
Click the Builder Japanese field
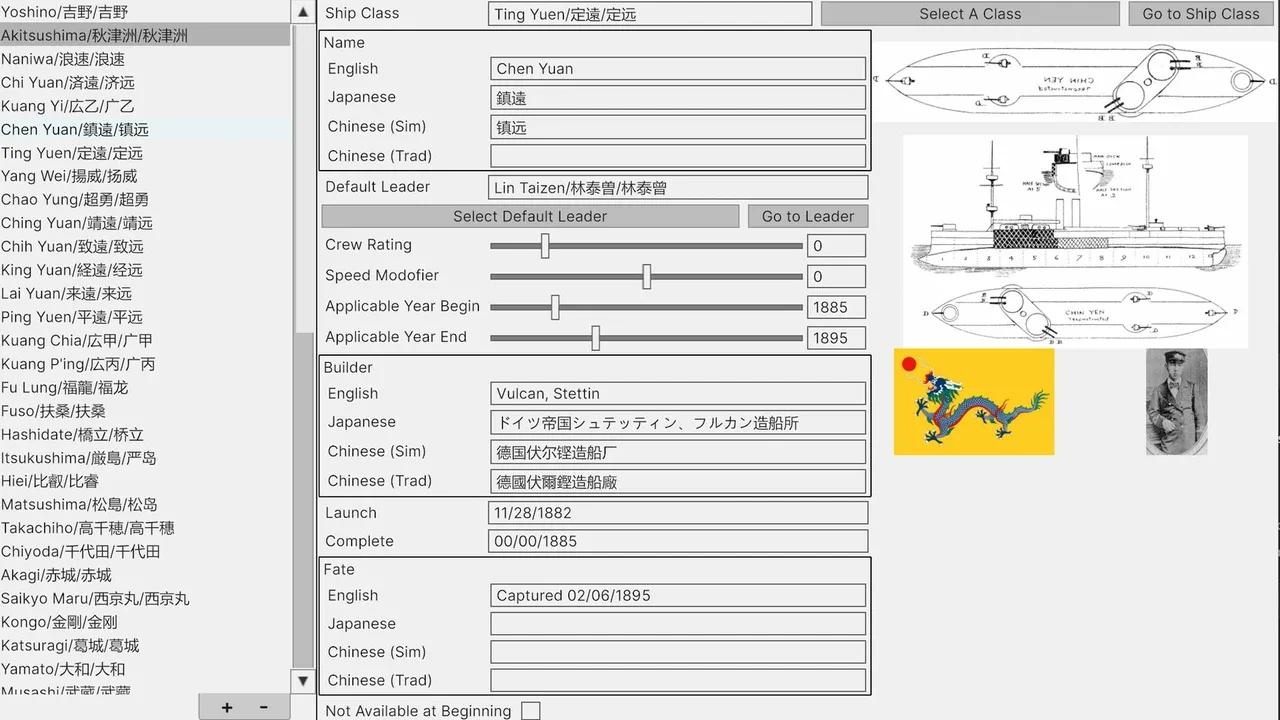click(x=678, y=423)
